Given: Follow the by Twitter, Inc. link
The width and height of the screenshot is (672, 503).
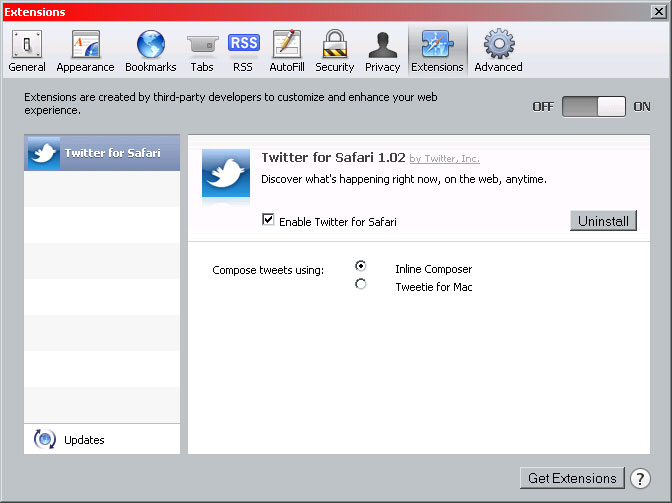Looking at the screenshot, I should [x=444, y=159].
